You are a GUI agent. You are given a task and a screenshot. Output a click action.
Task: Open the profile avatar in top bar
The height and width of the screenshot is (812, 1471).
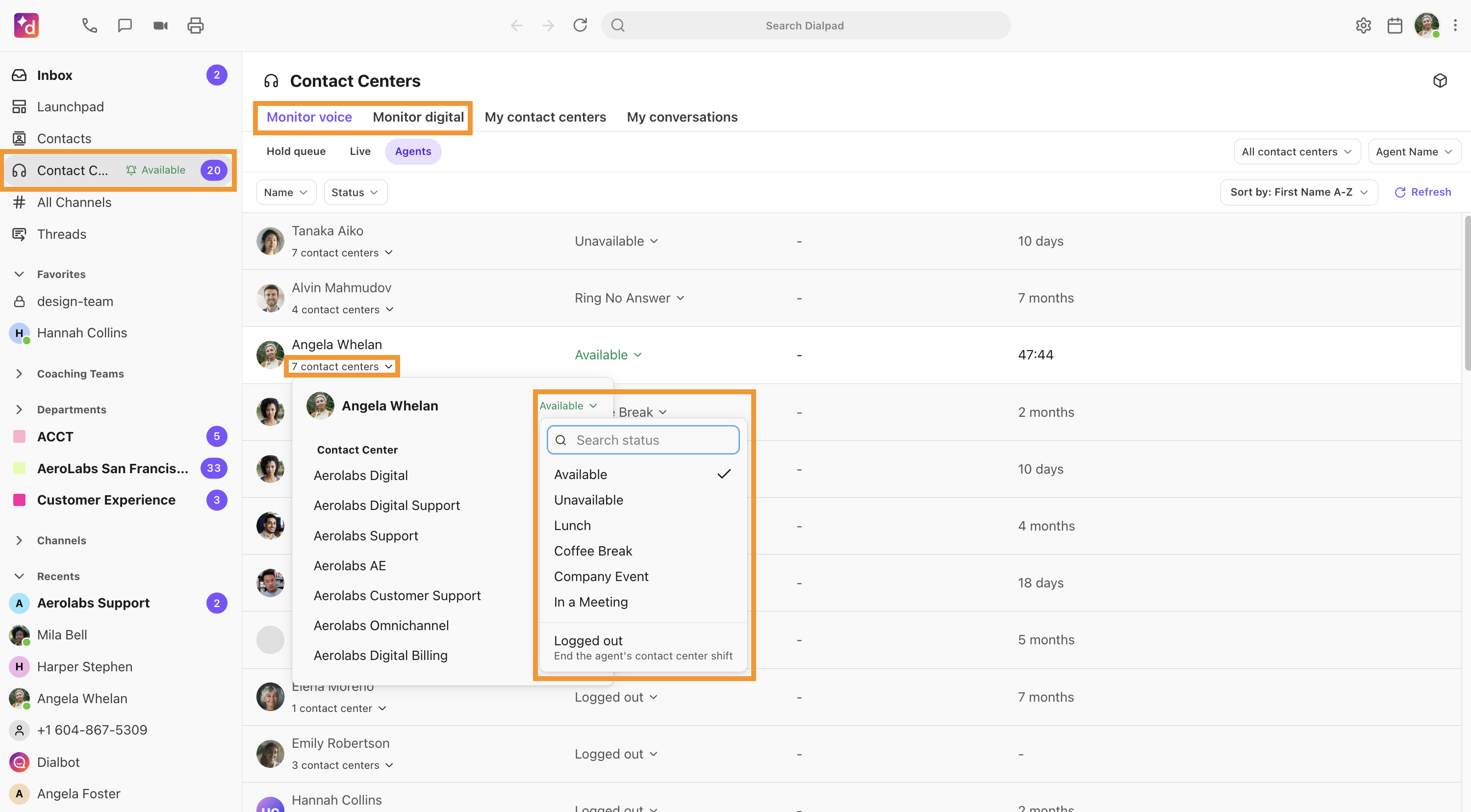(1426, 25)
